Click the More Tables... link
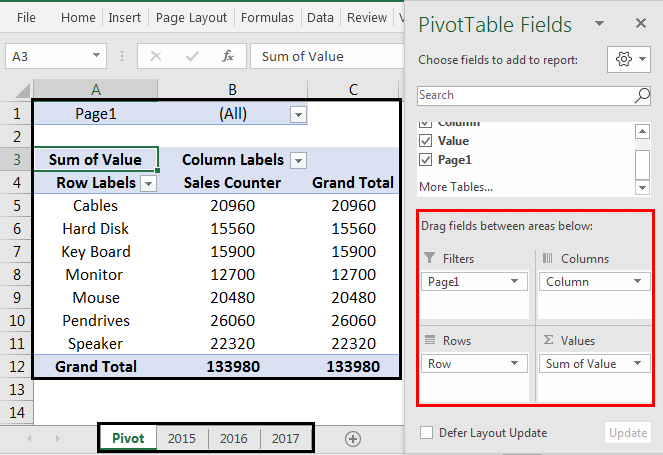 pos(456,187)
